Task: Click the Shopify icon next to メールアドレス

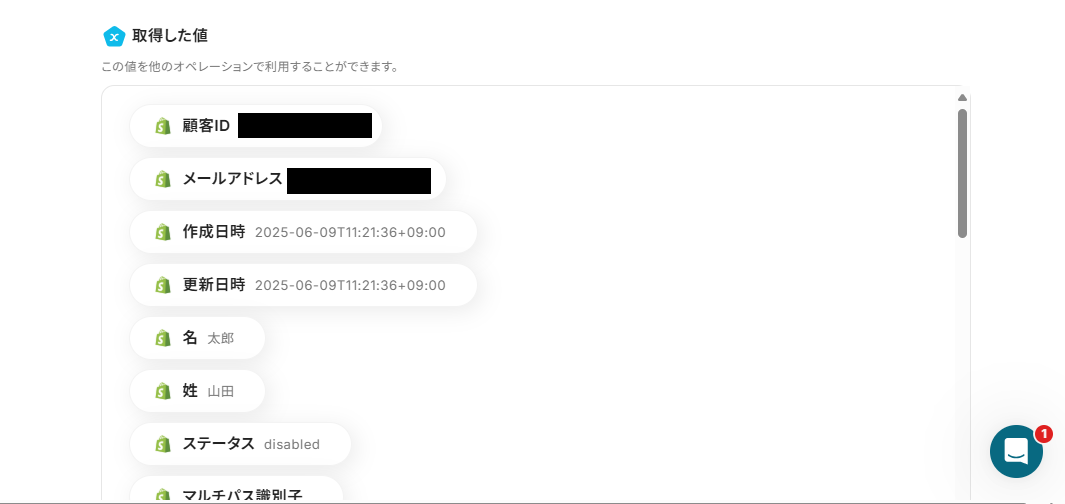Action: (x=163, y=179)
